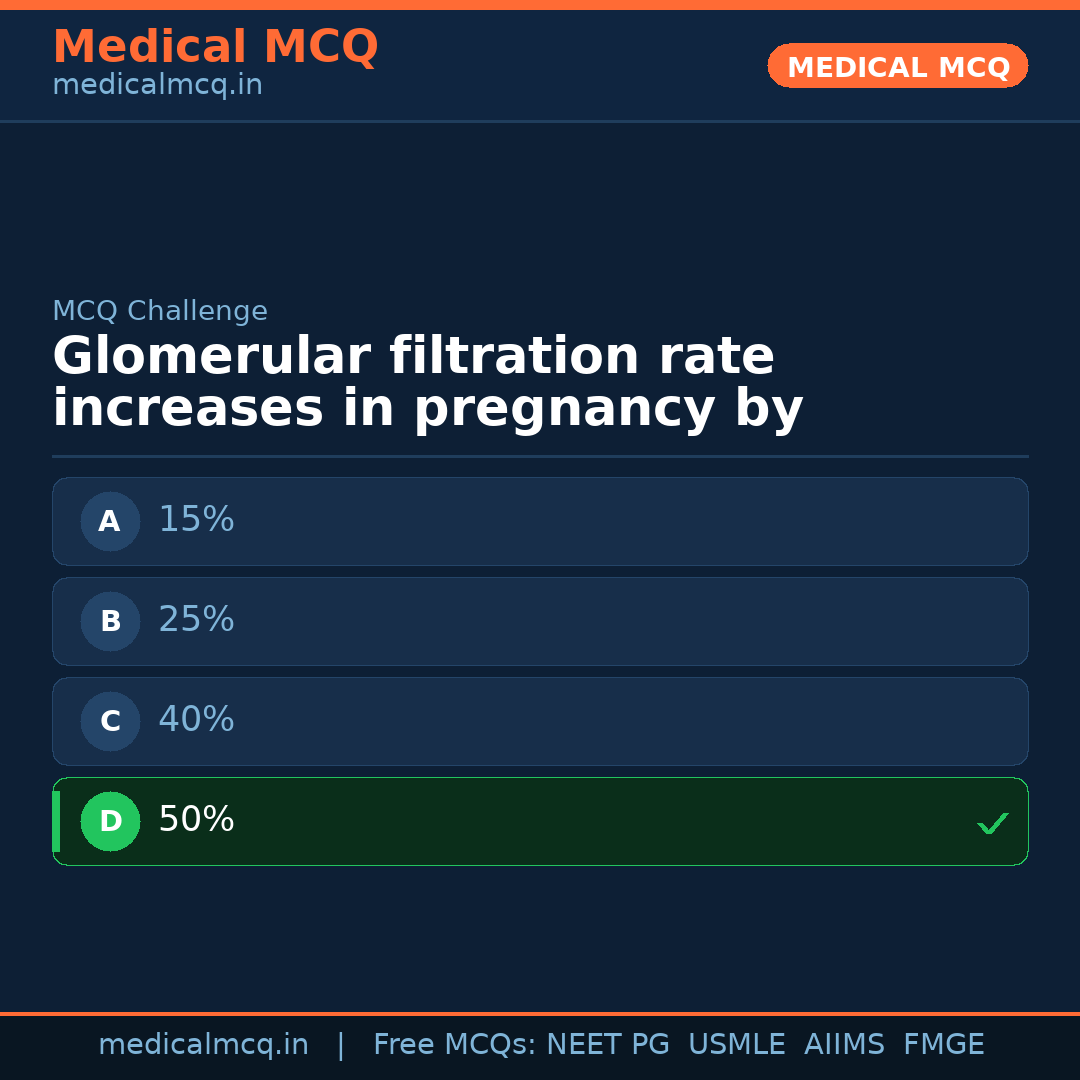This screenshot has height=1080, width=1080.
Task: Select the 25% answer text
Action: (196, 620)
